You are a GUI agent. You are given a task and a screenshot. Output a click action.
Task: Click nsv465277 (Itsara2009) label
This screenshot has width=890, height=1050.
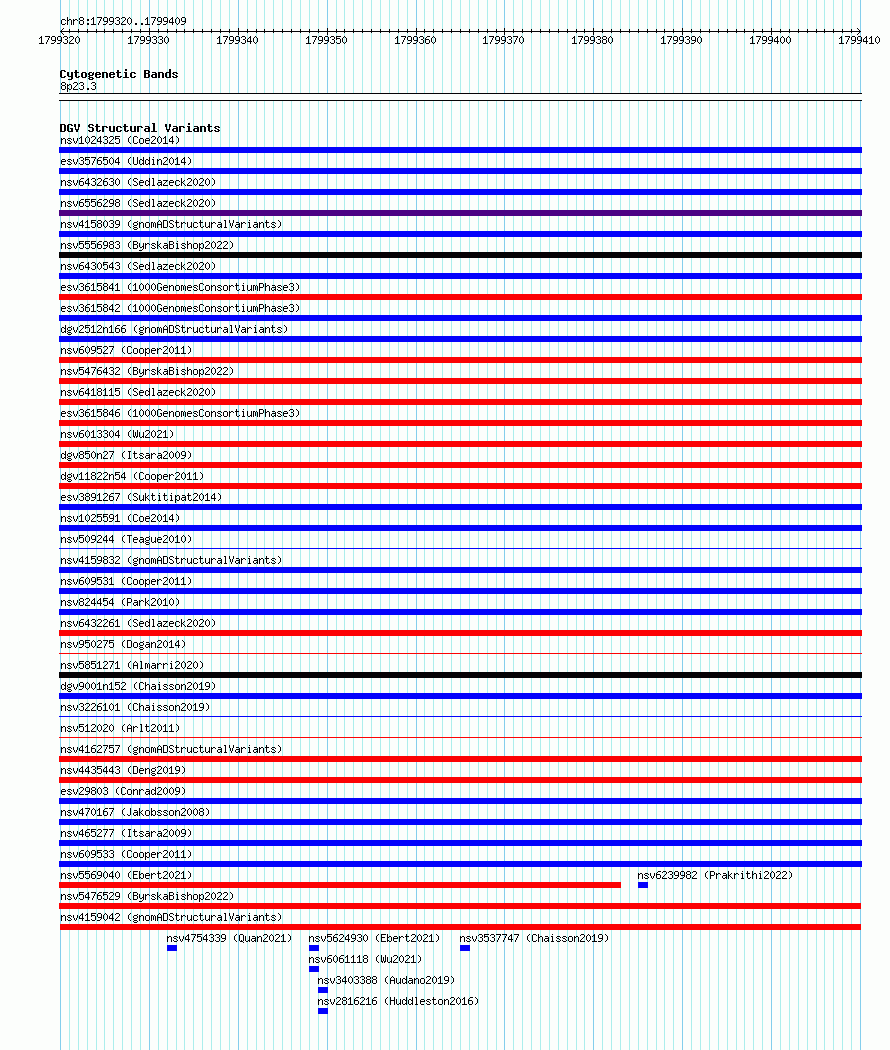(x=126, y=833)
